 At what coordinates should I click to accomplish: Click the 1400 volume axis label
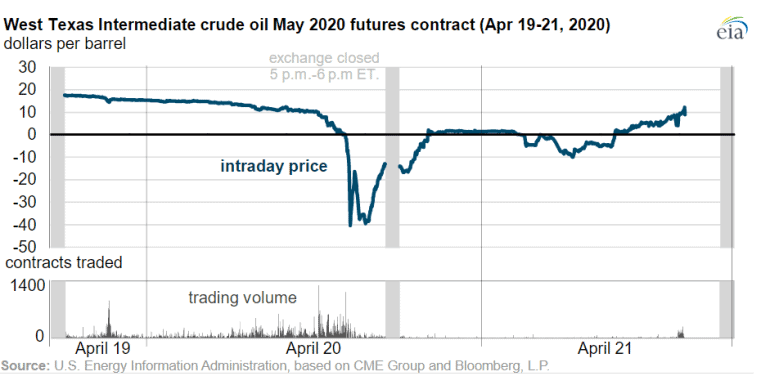28,285
